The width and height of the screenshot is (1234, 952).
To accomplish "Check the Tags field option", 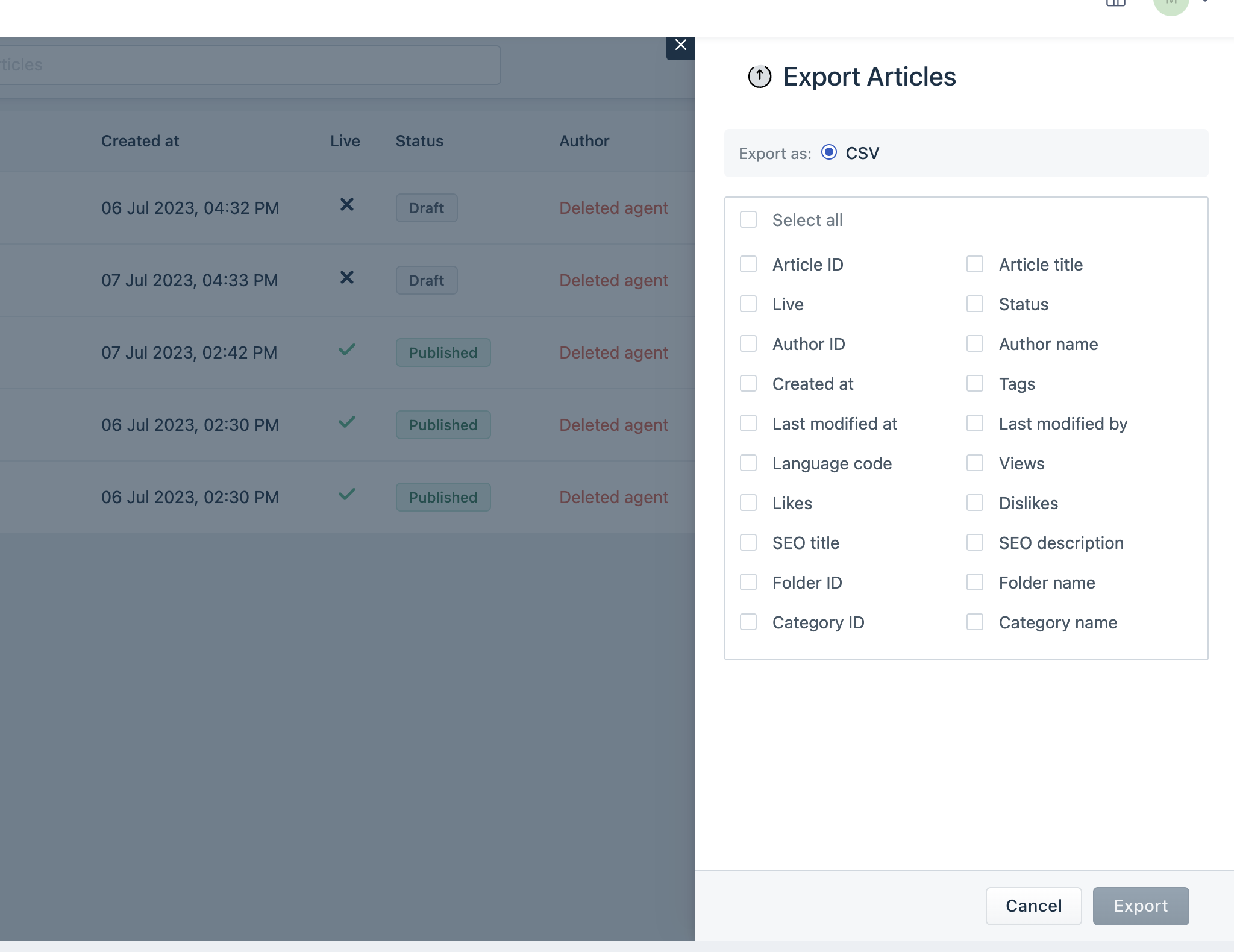I will click(x=974, y=384).
